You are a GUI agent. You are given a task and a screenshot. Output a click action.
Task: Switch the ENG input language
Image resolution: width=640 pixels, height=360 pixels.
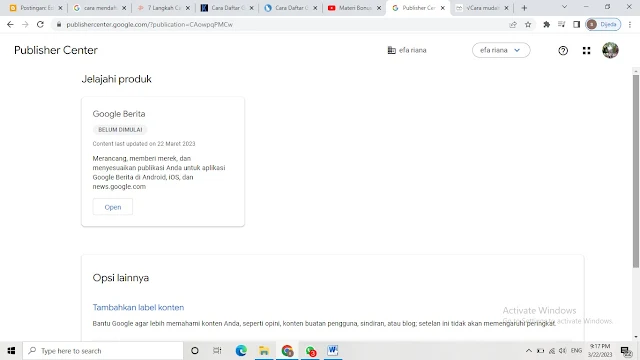pyautogui.click(x=576, y=351)
